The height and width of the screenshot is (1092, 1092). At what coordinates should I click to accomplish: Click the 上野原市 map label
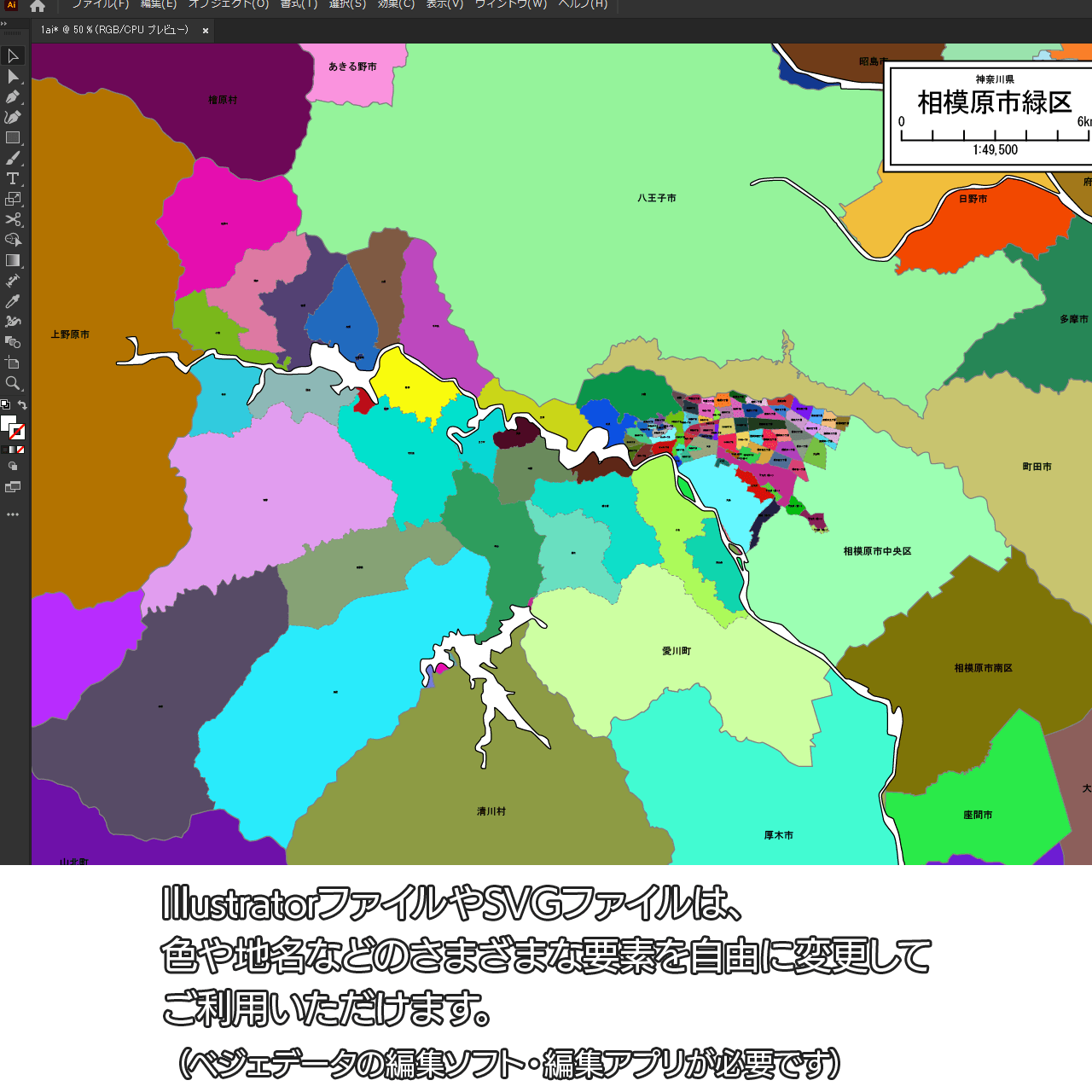coord(70,334)
